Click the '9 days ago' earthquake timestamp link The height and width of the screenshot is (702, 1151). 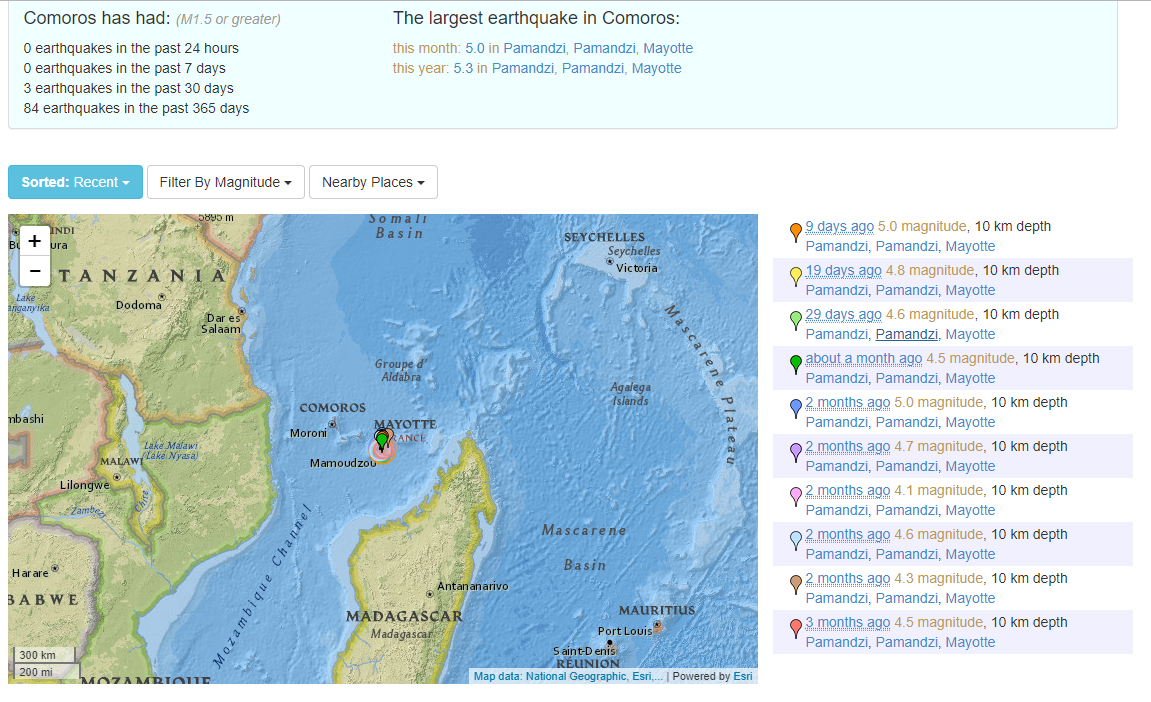(839, 226)
